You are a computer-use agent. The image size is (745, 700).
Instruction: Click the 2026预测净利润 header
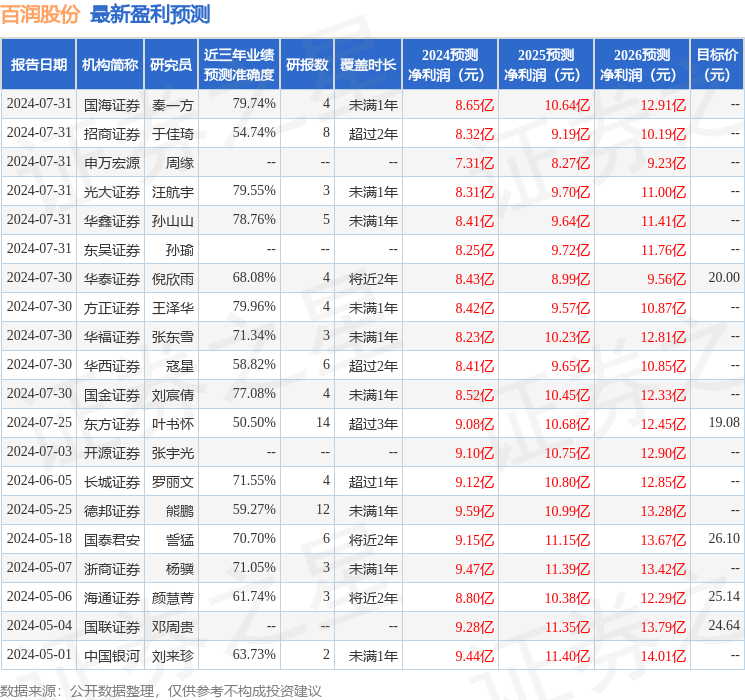[642, 65]
